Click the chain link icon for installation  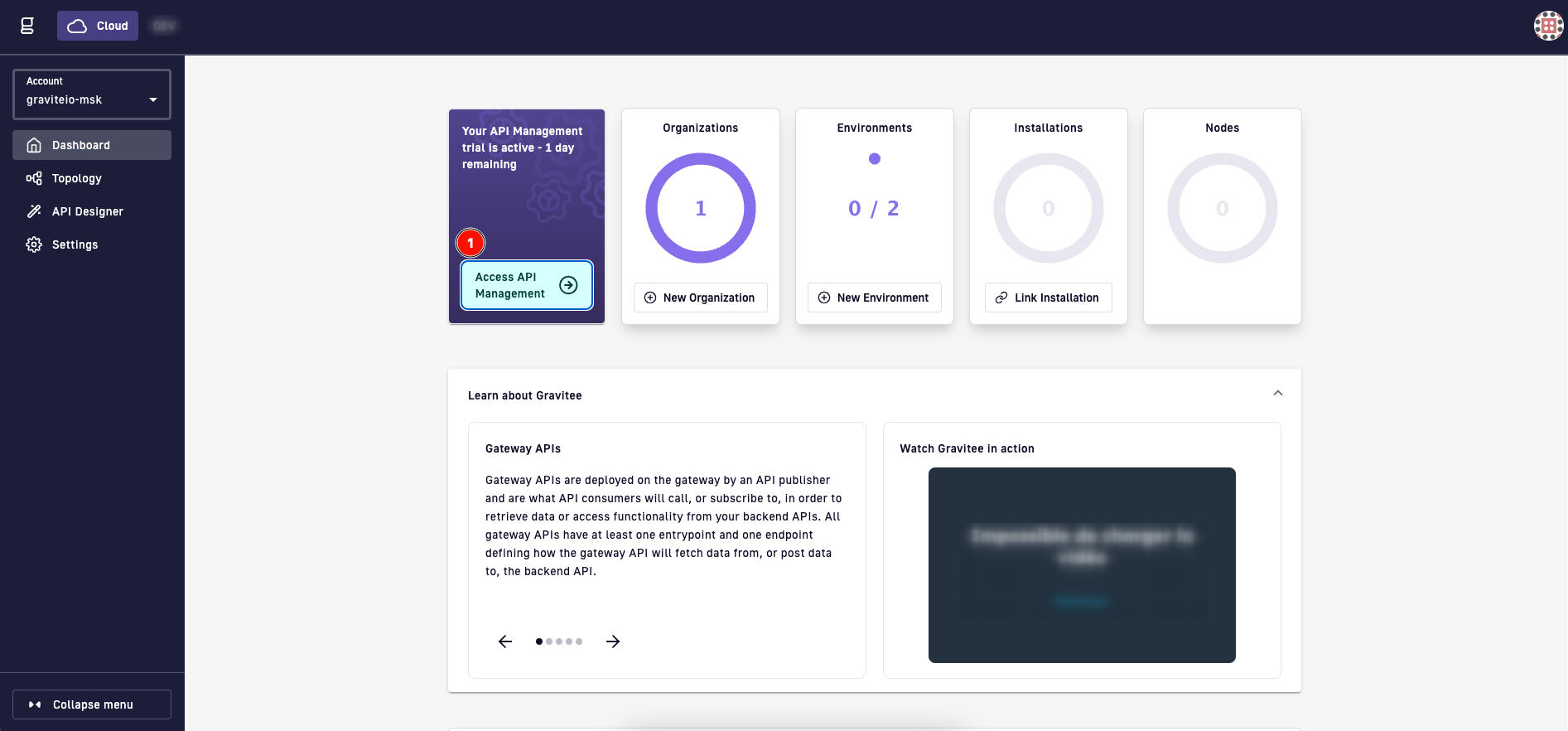[x=1001, y=298]
